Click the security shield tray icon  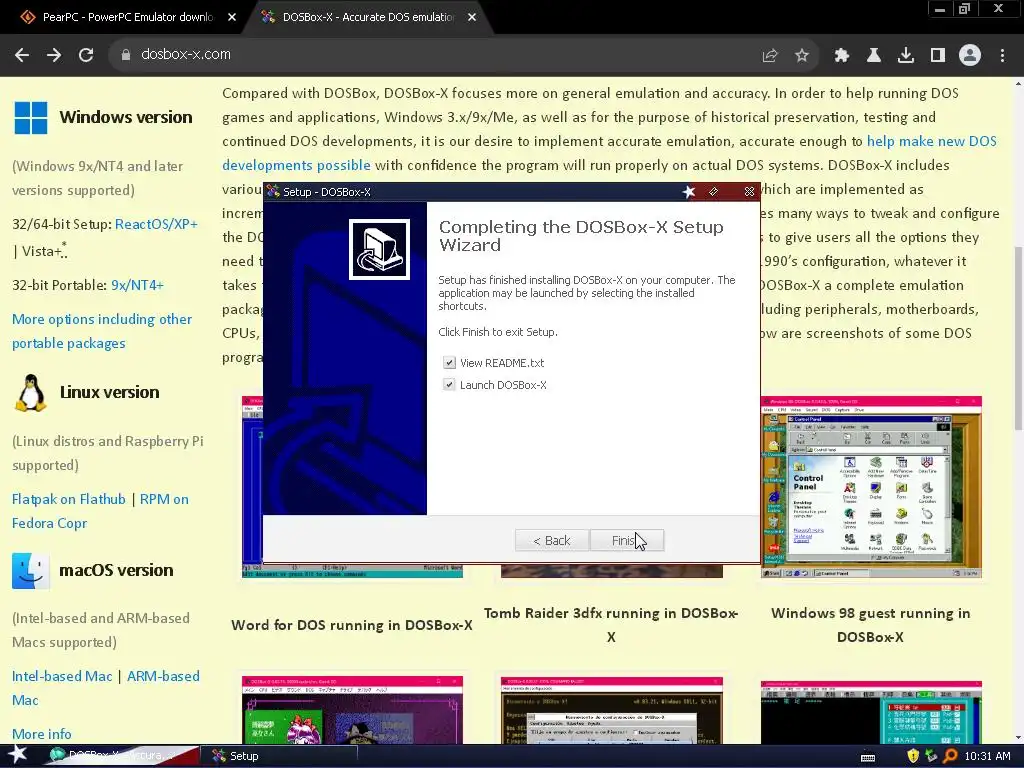tap(913, 756)
